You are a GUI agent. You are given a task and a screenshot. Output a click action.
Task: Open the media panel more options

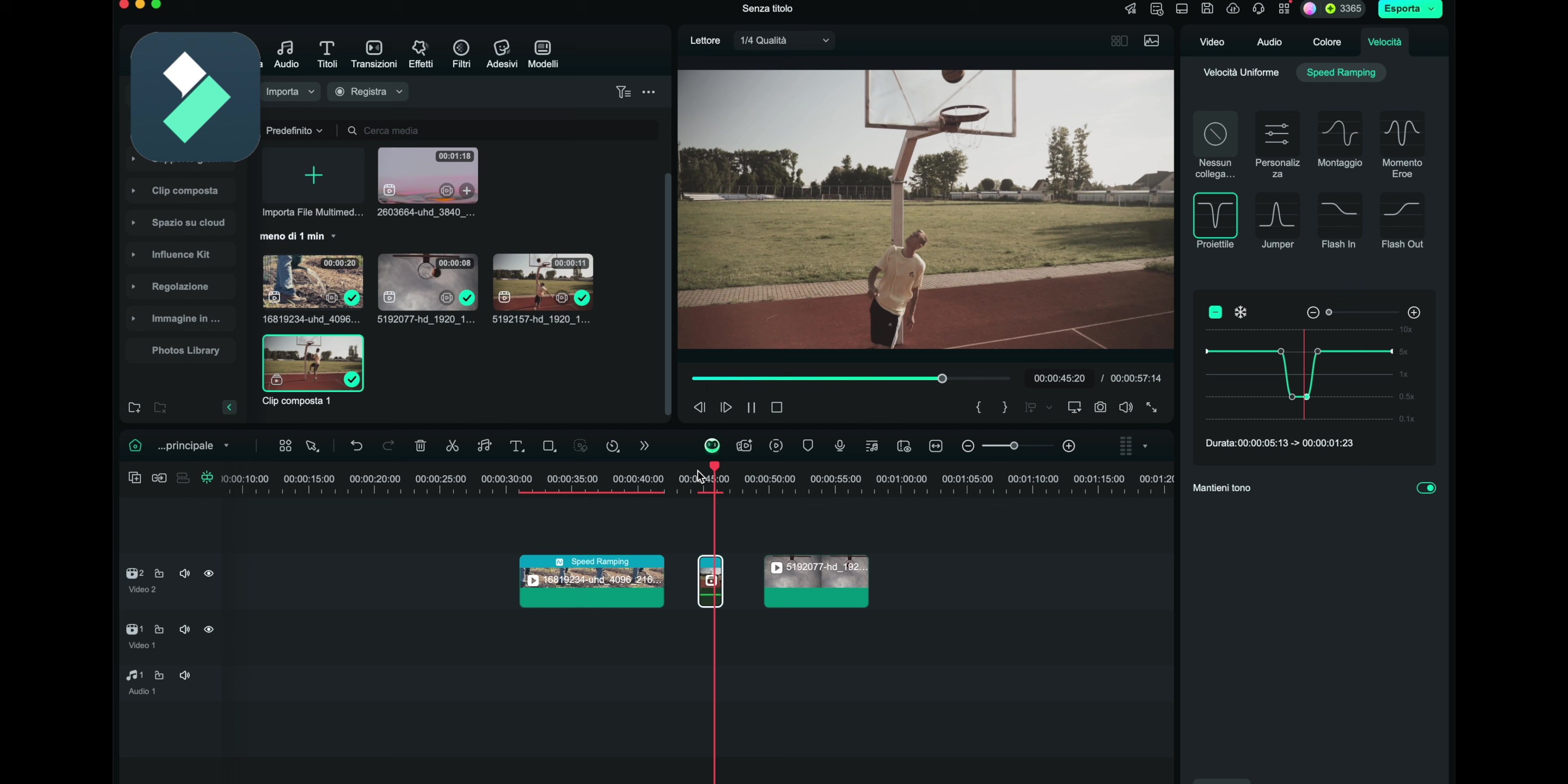[x=648, y=92]
